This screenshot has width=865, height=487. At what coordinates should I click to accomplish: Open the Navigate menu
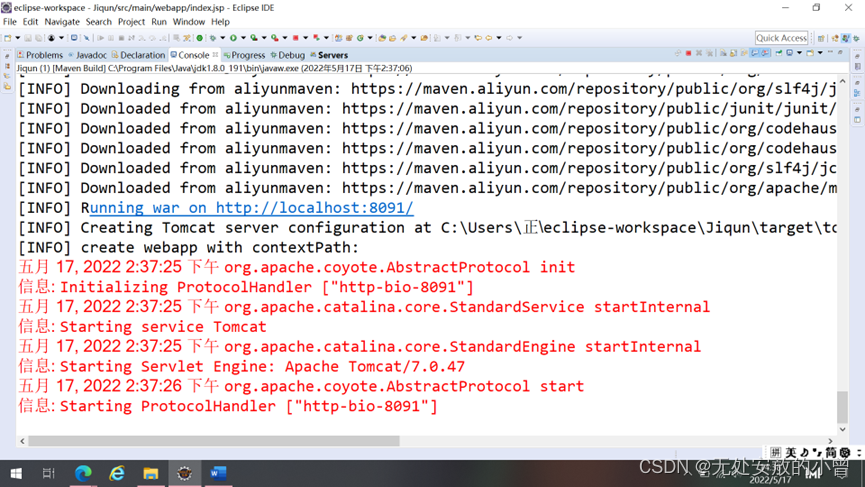(62, 22)
